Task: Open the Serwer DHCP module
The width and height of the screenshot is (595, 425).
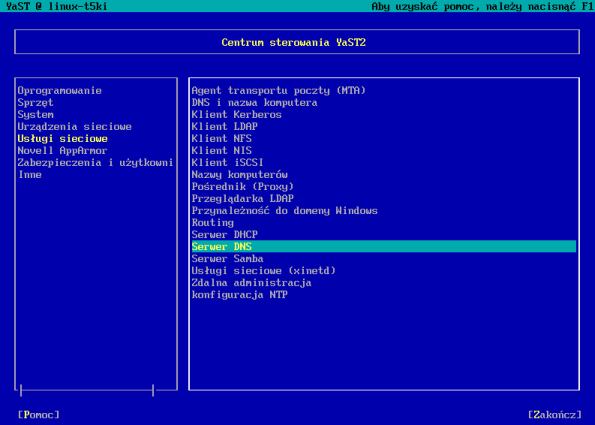Action: (x=225, y=235)
